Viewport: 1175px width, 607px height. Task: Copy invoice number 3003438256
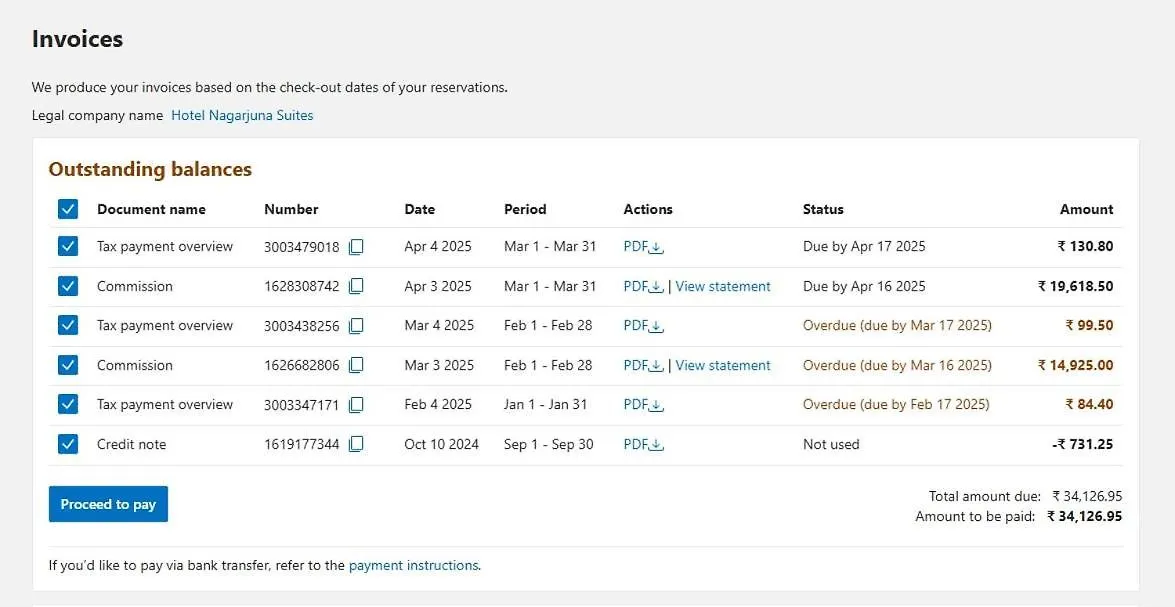[356, 326]
